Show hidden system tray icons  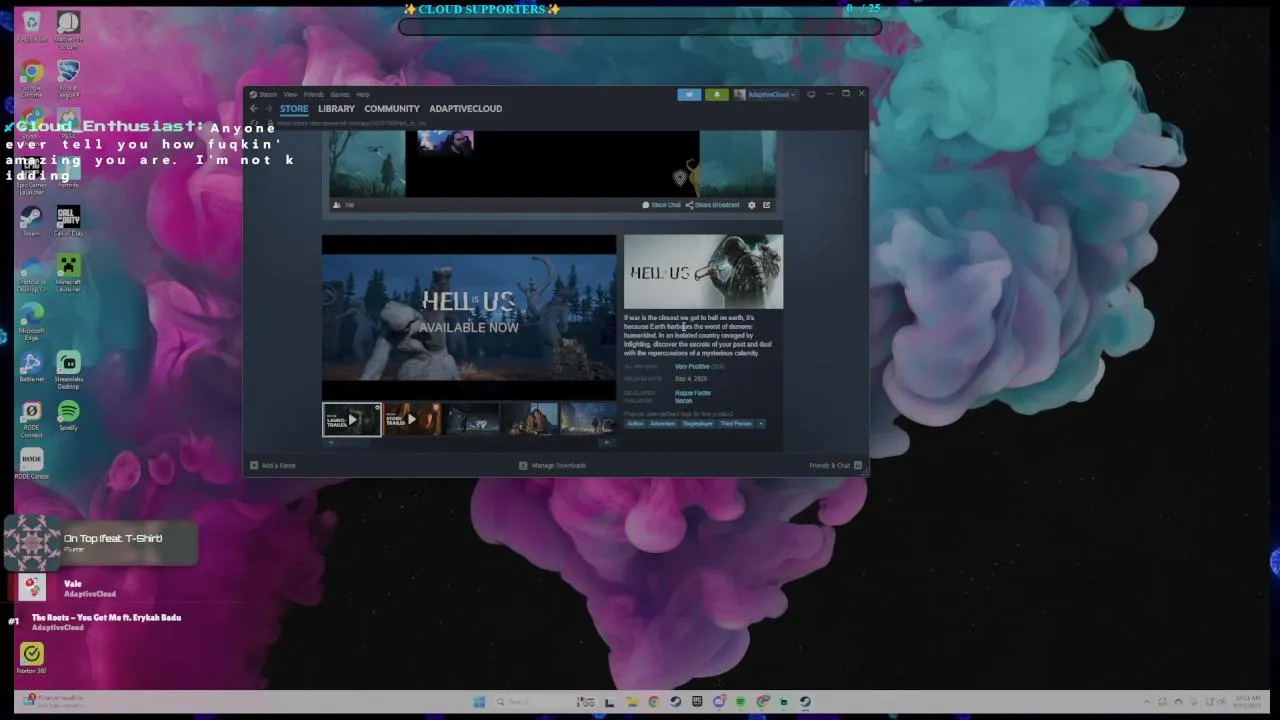click(x=1147, y=701)
